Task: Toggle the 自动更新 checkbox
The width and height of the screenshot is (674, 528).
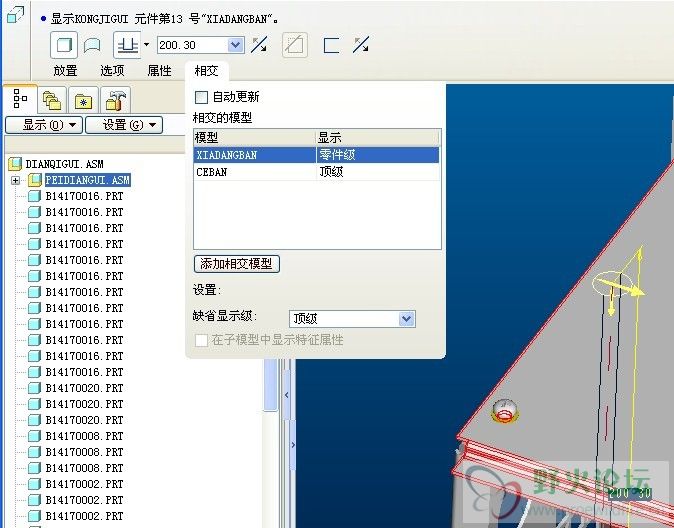Action: pyautogui.click(x=201, y=97)
